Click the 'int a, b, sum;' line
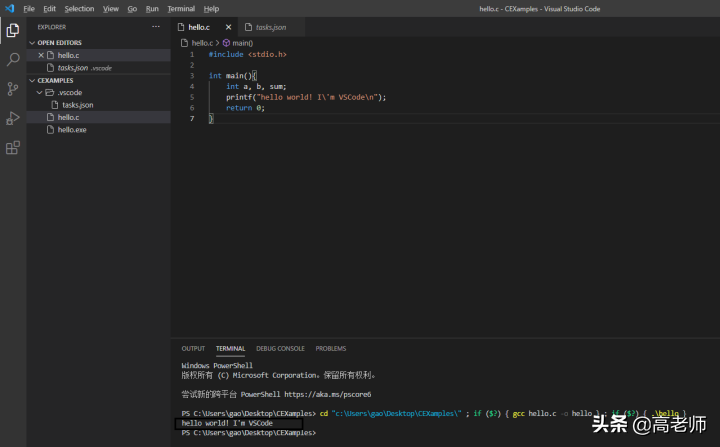This screenshot has width=720, height=447. click(256, 86)
